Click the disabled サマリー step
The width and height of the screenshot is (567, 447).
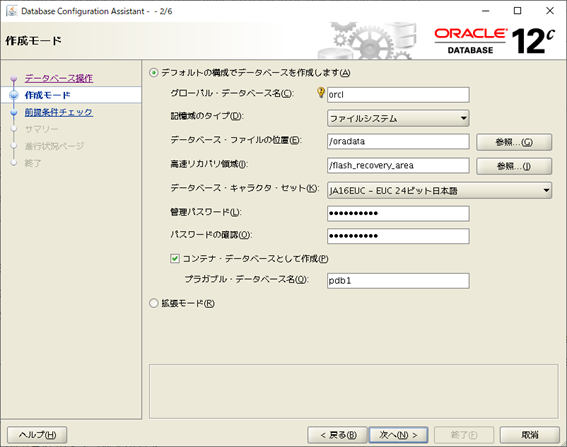(x=41, y=129)
